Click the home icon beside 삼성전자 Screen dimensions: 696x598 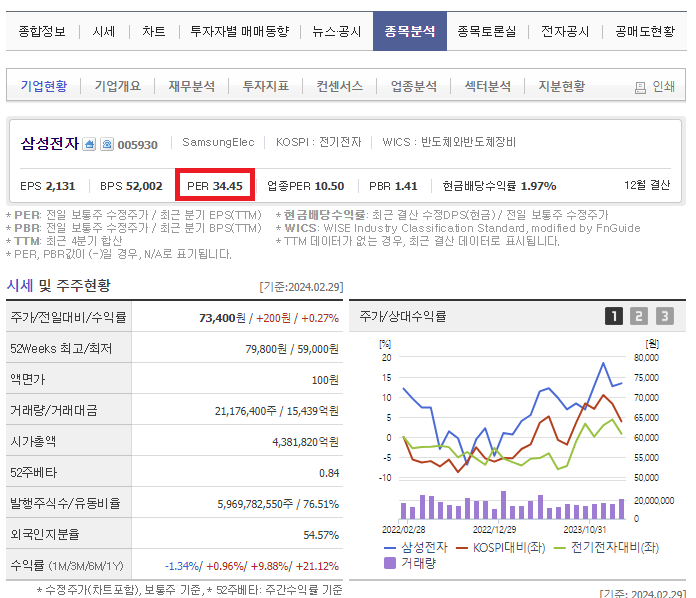pyautogui.click(x=89, y=144)
